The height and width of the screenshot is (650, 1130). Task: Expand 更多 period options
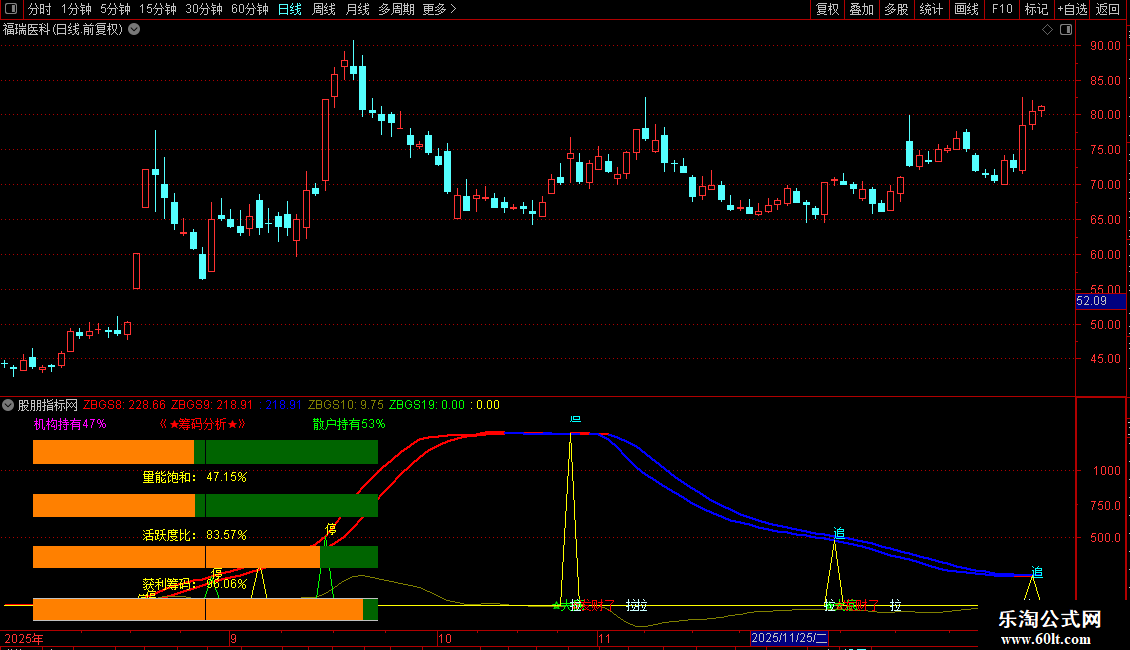coord(439,9)
